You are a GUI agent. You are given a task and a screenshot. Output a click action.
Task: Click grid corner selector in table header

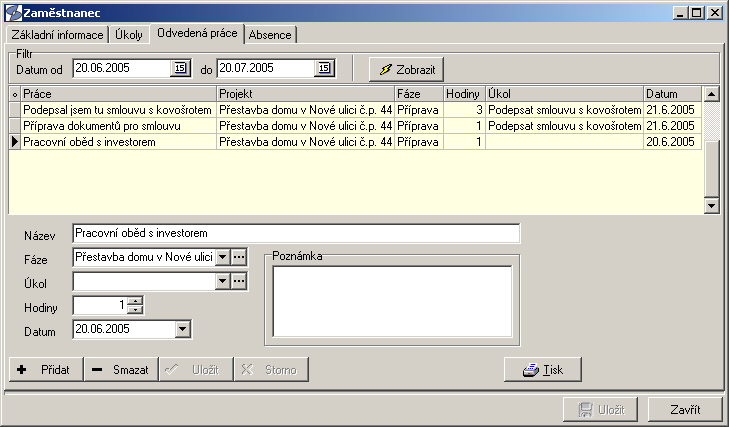[x=14, y=93]
